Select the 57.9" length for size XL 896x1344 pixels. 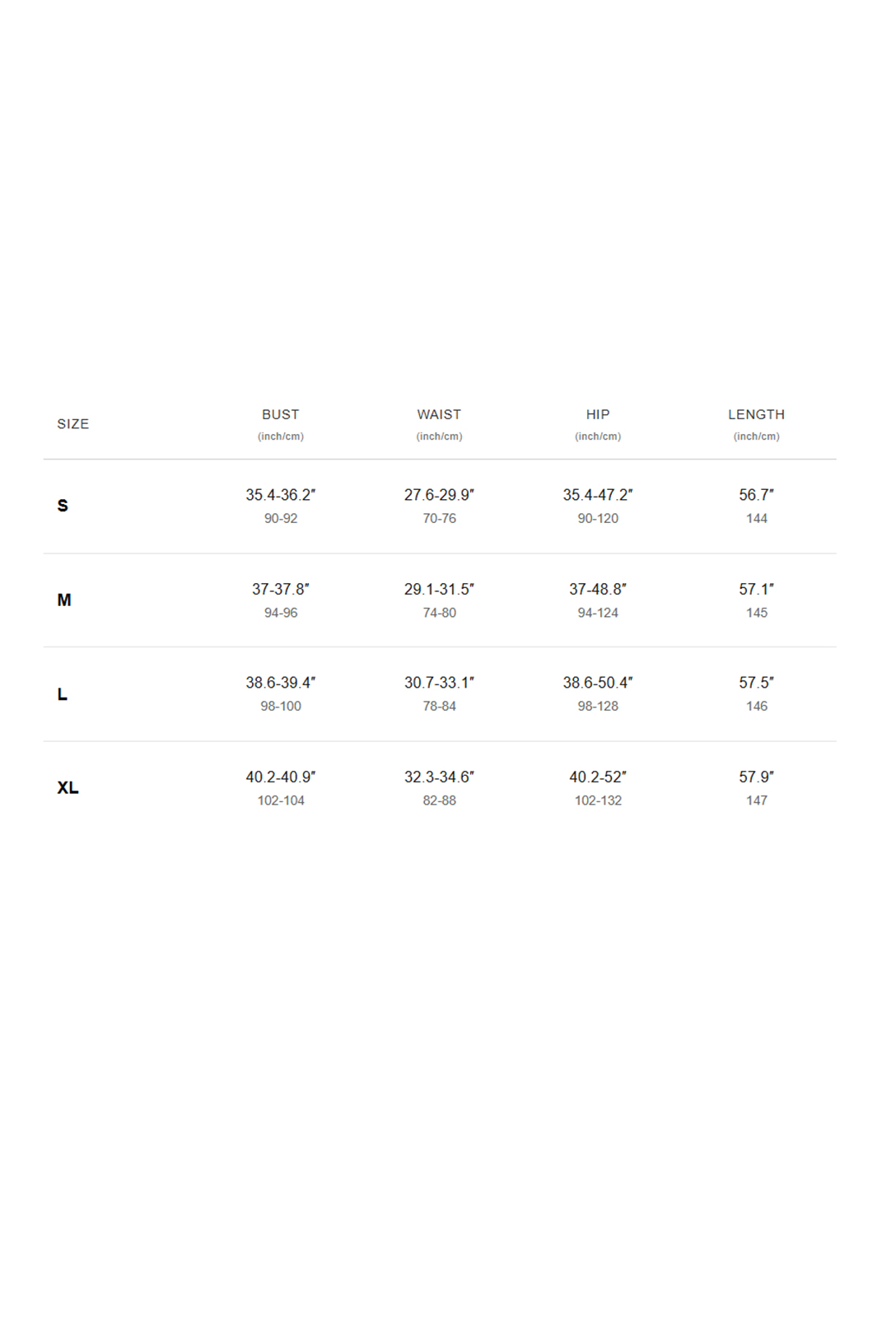(x=756, y=777)
